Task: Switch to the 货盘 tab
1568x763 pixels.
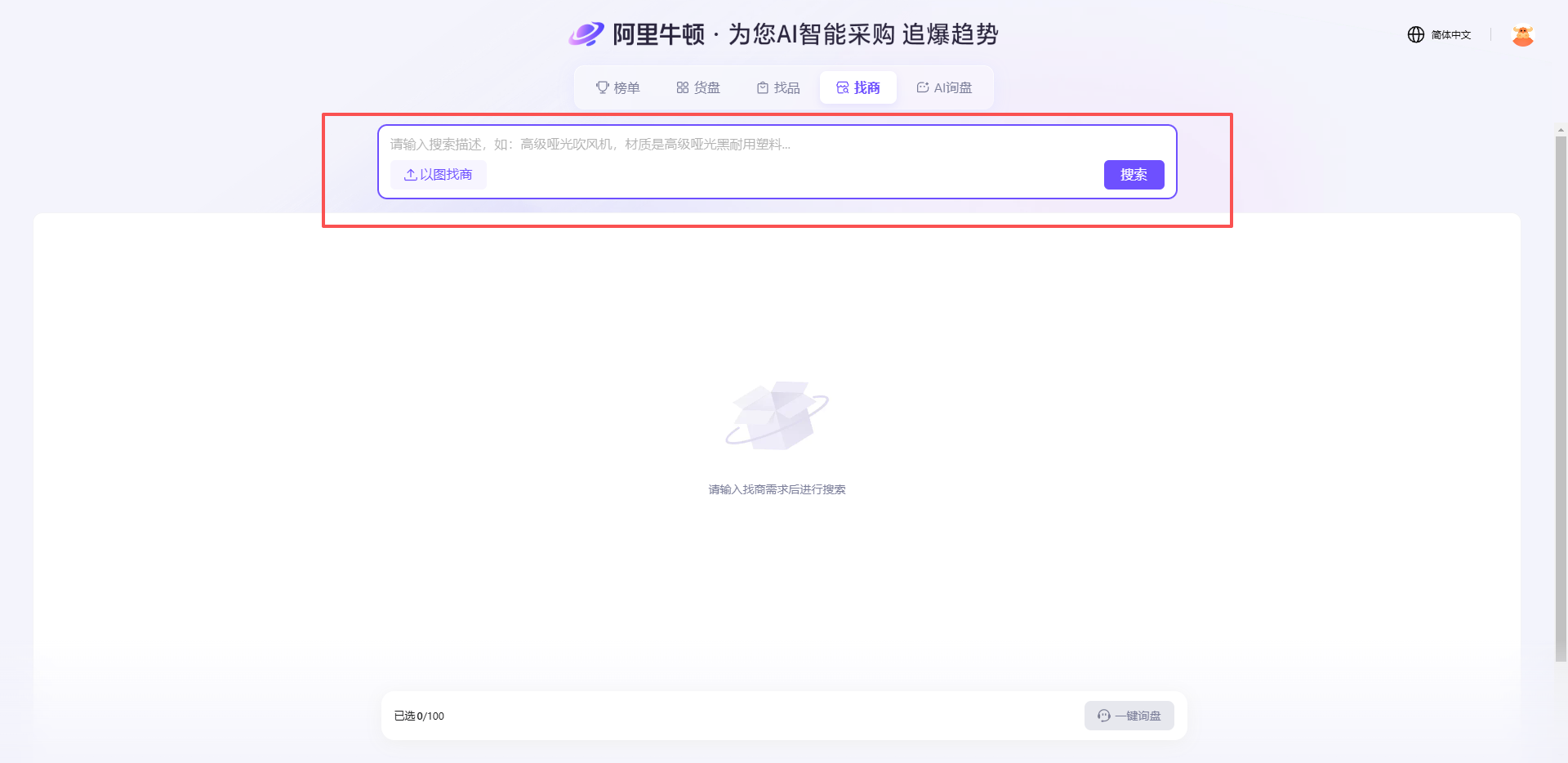Action: (x=698, y=87)
